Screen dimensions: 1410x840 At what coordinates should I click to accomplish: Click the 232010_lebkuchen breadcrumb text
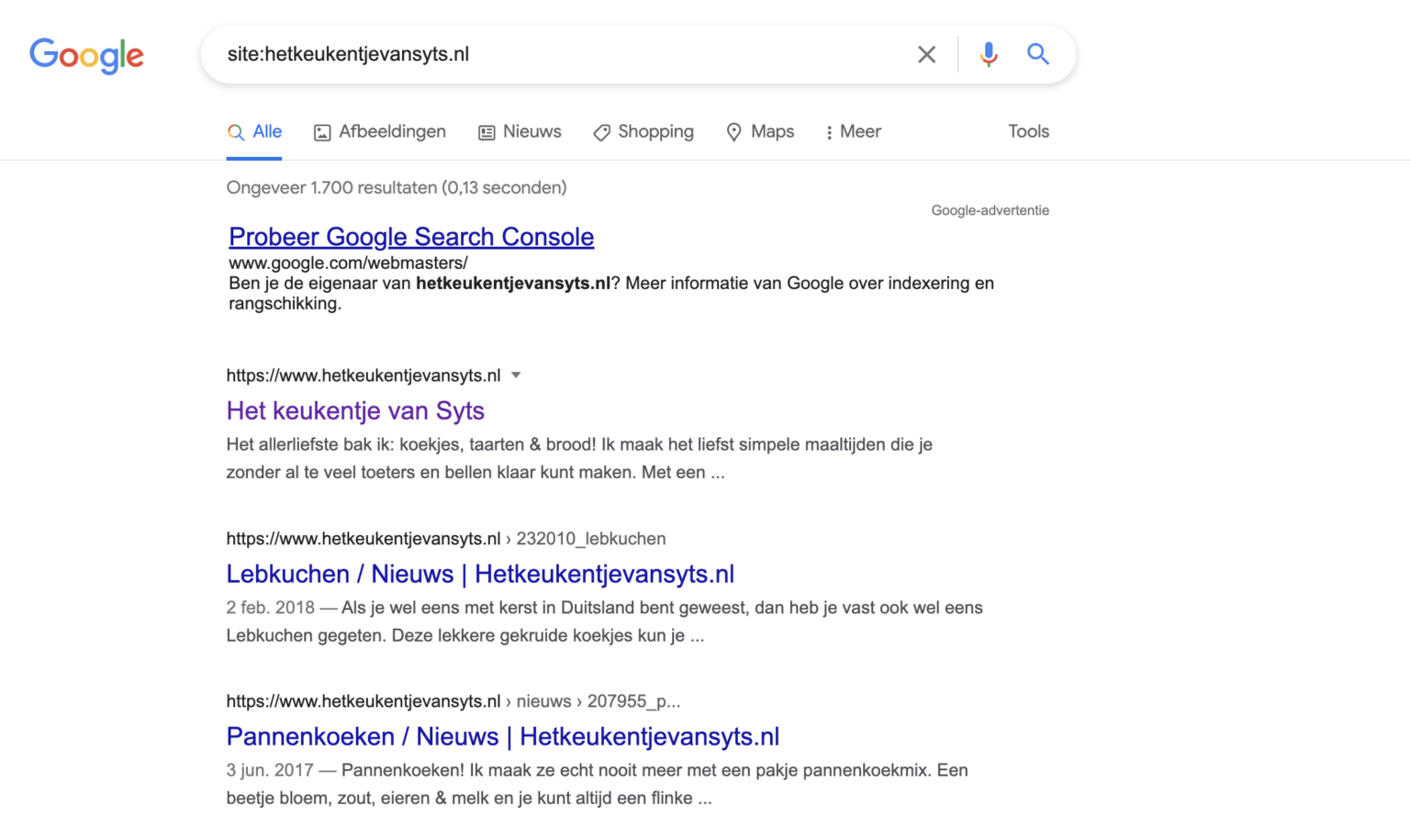(591, 539)
